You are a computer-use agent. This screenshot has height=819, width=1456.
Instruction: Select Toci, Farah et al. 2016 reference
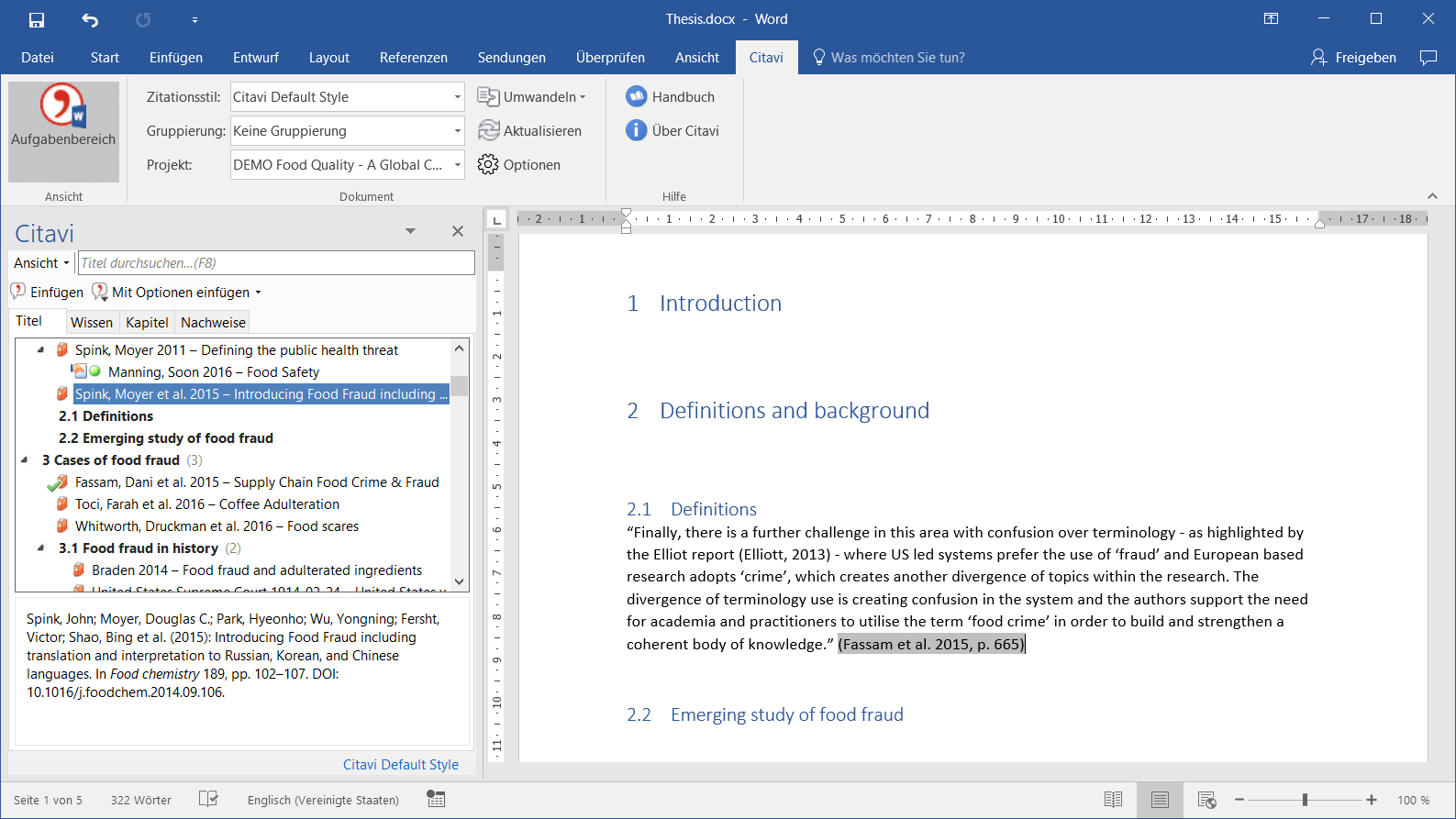207,504
